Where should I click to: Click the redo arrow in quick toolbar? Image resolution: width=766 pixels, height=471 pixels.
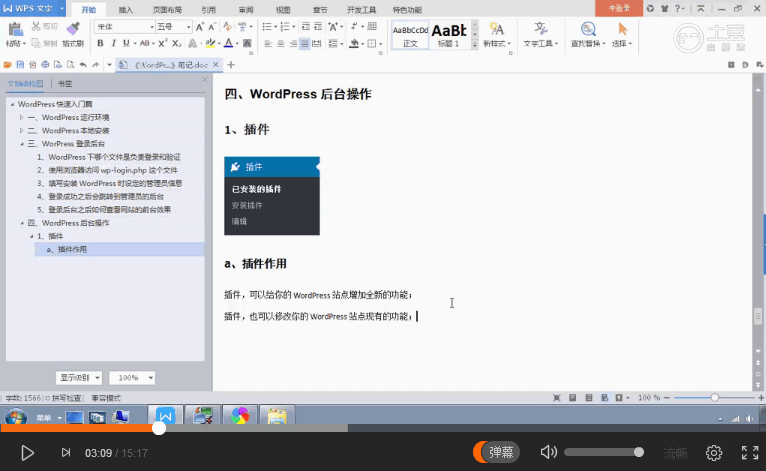96,64
